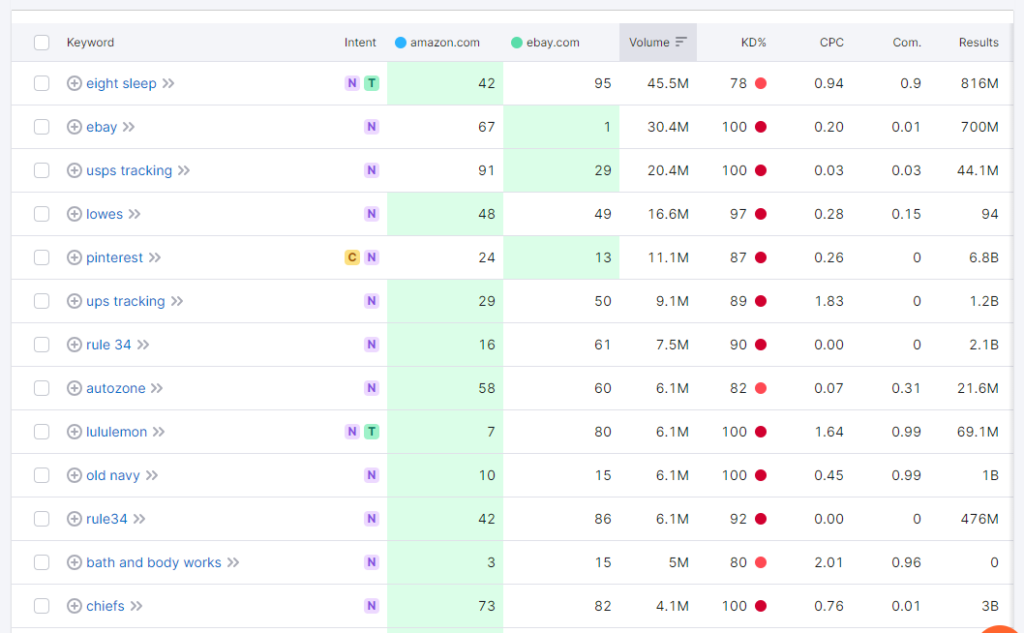
Task: Sort by the Com. column header
Action: click(x=906, y=42)
